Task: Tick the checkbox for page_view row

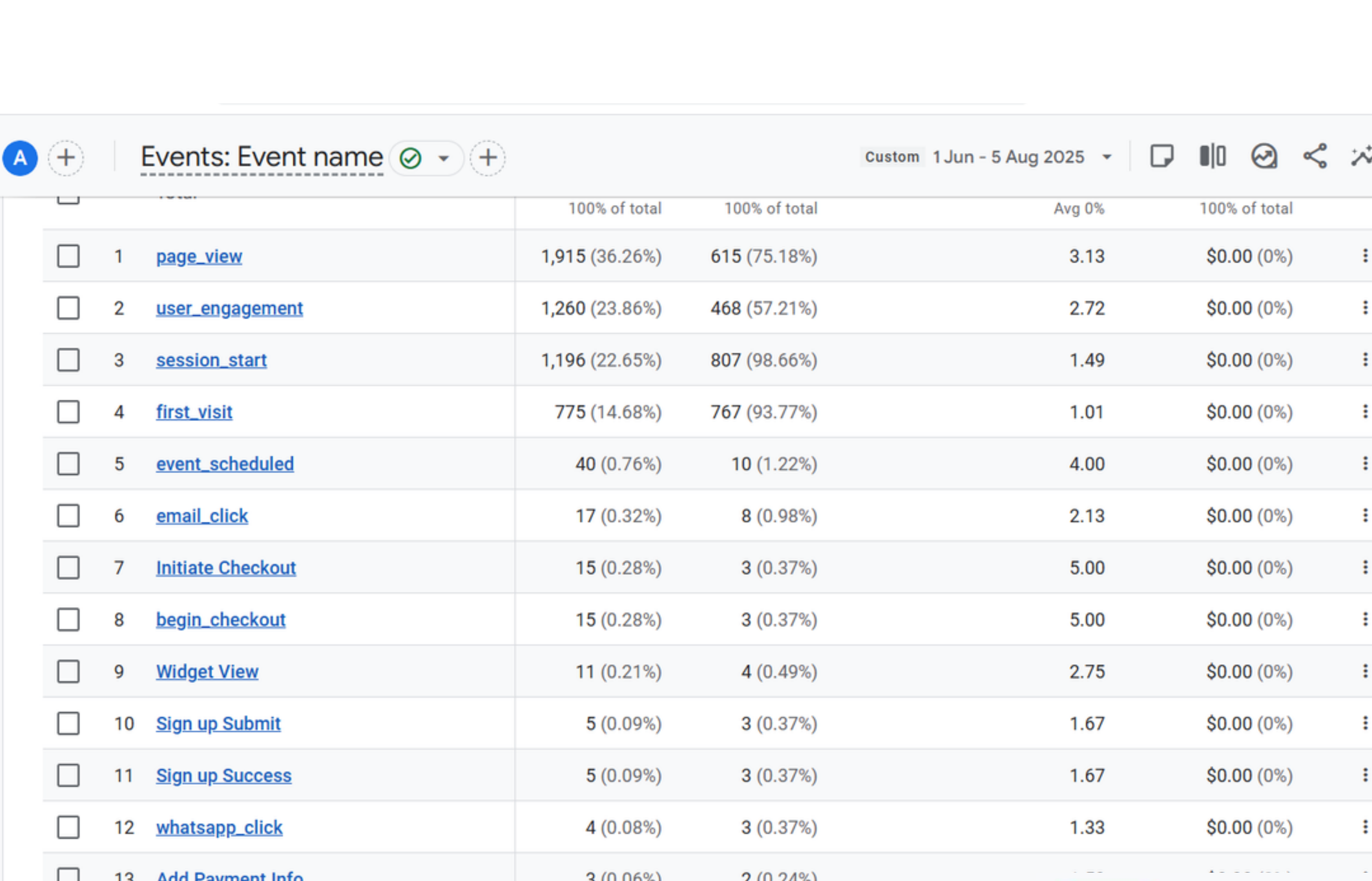Action: [68, 256]
